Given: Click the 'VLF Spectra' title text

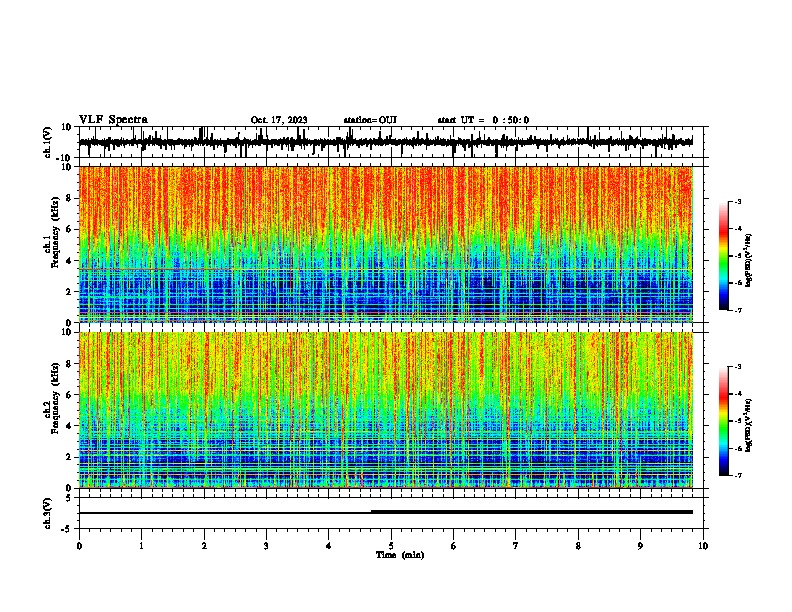Looking at the screenshot, I should pyautogui.click(x=113, y=120).
